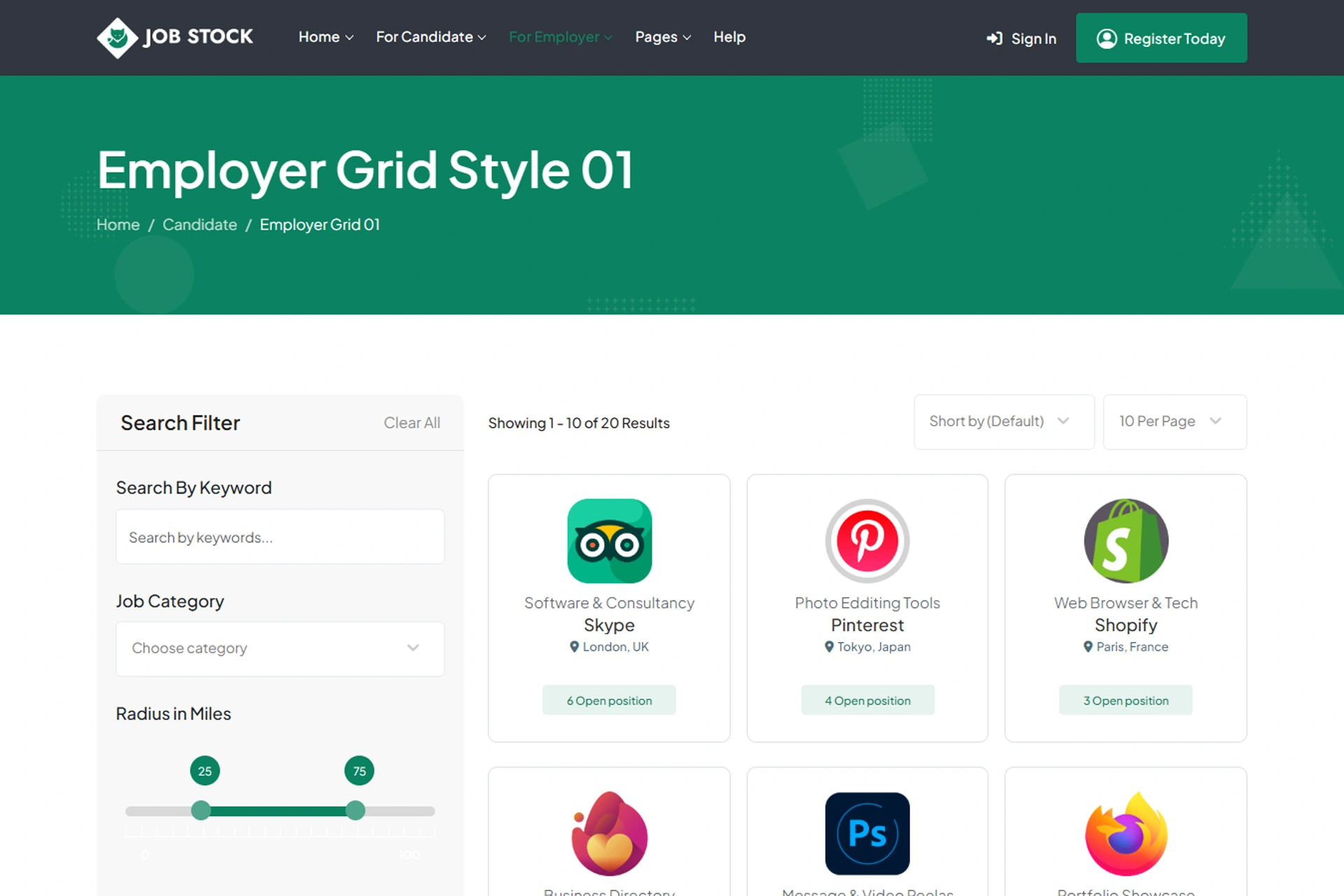The width and height of the screenshot is (1344, 896).
Task: Expand the For Candidate menu
Action: coord(430,37)
